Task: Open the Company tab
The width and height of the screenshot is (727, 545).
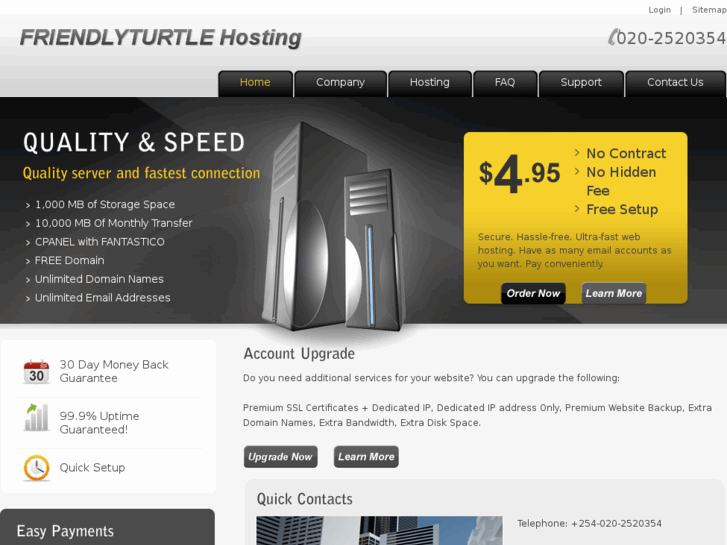Action: 340,83
